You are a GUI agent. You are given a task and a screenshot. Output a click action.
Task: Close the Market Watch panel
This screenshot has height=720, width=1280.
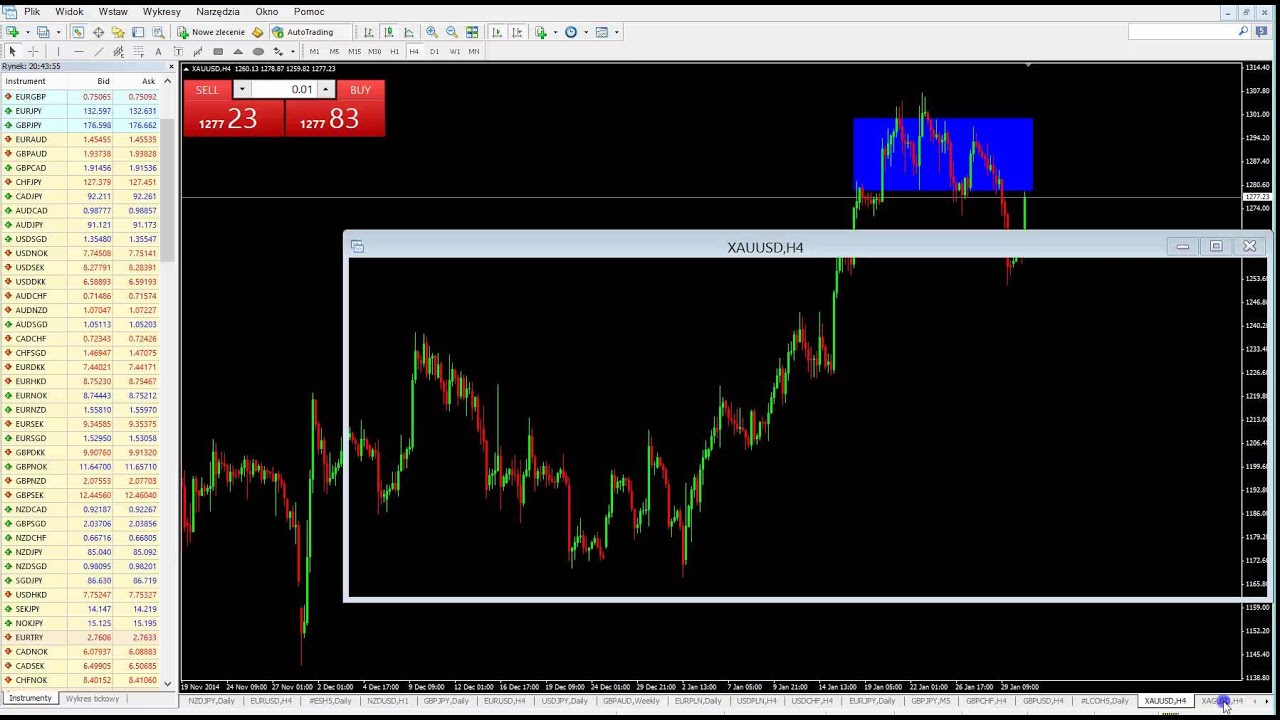[x=171, y=66]
